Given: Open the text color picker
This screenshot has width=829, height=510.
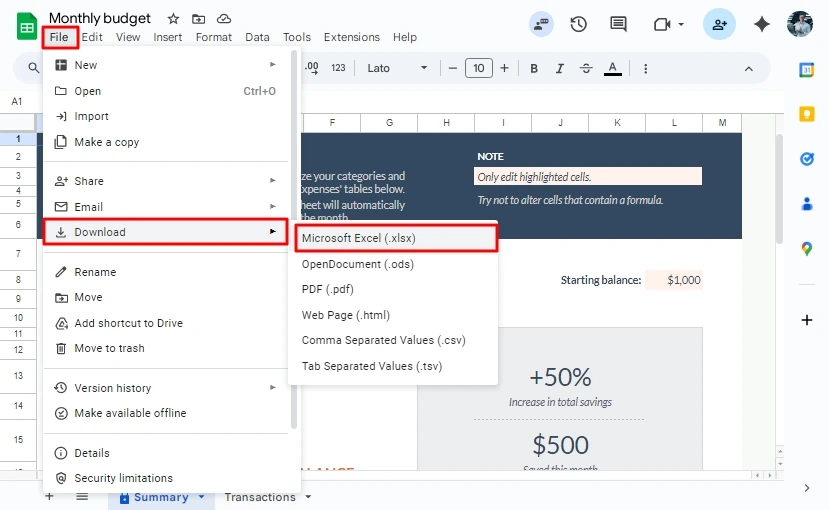Looking at the screenshot, I should 613,68.
